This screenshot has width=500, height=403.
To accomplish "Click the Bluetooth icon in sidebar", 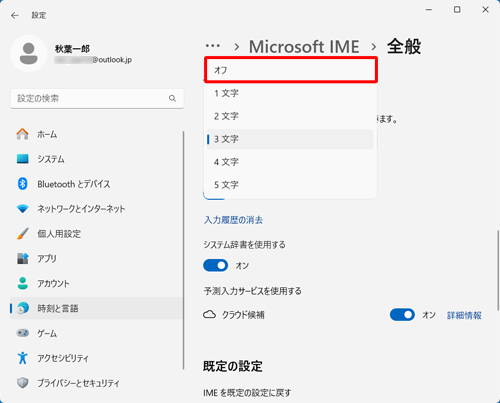I will click(22, 184).
